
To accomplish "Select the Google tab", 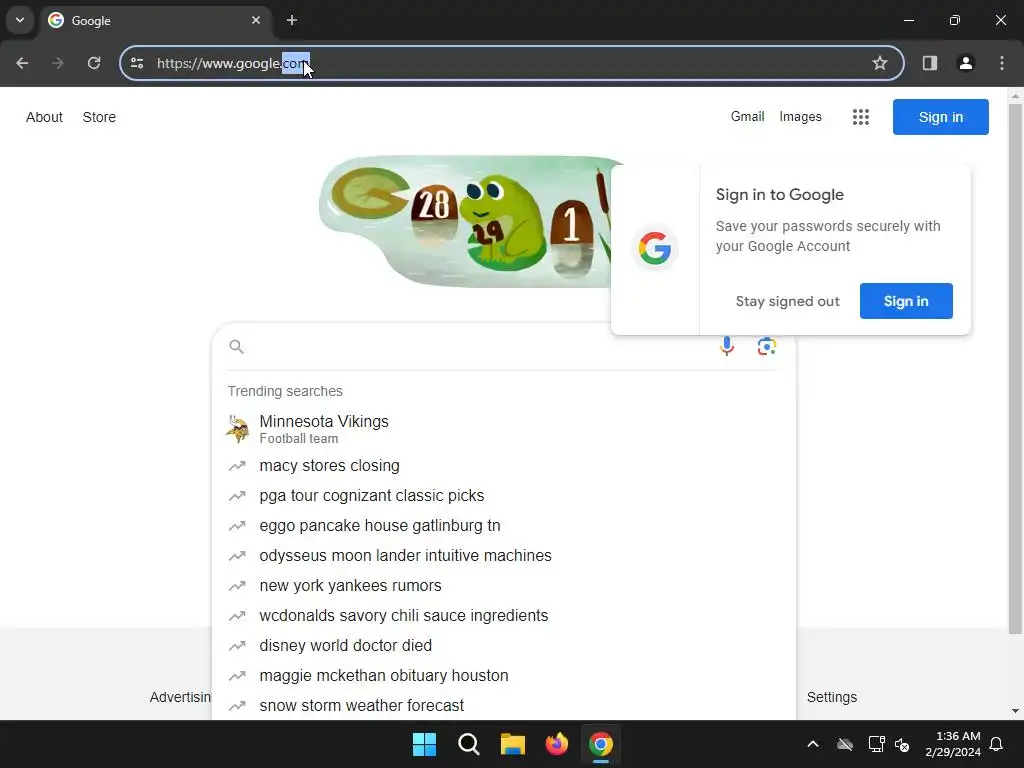I will pos(155,20).
